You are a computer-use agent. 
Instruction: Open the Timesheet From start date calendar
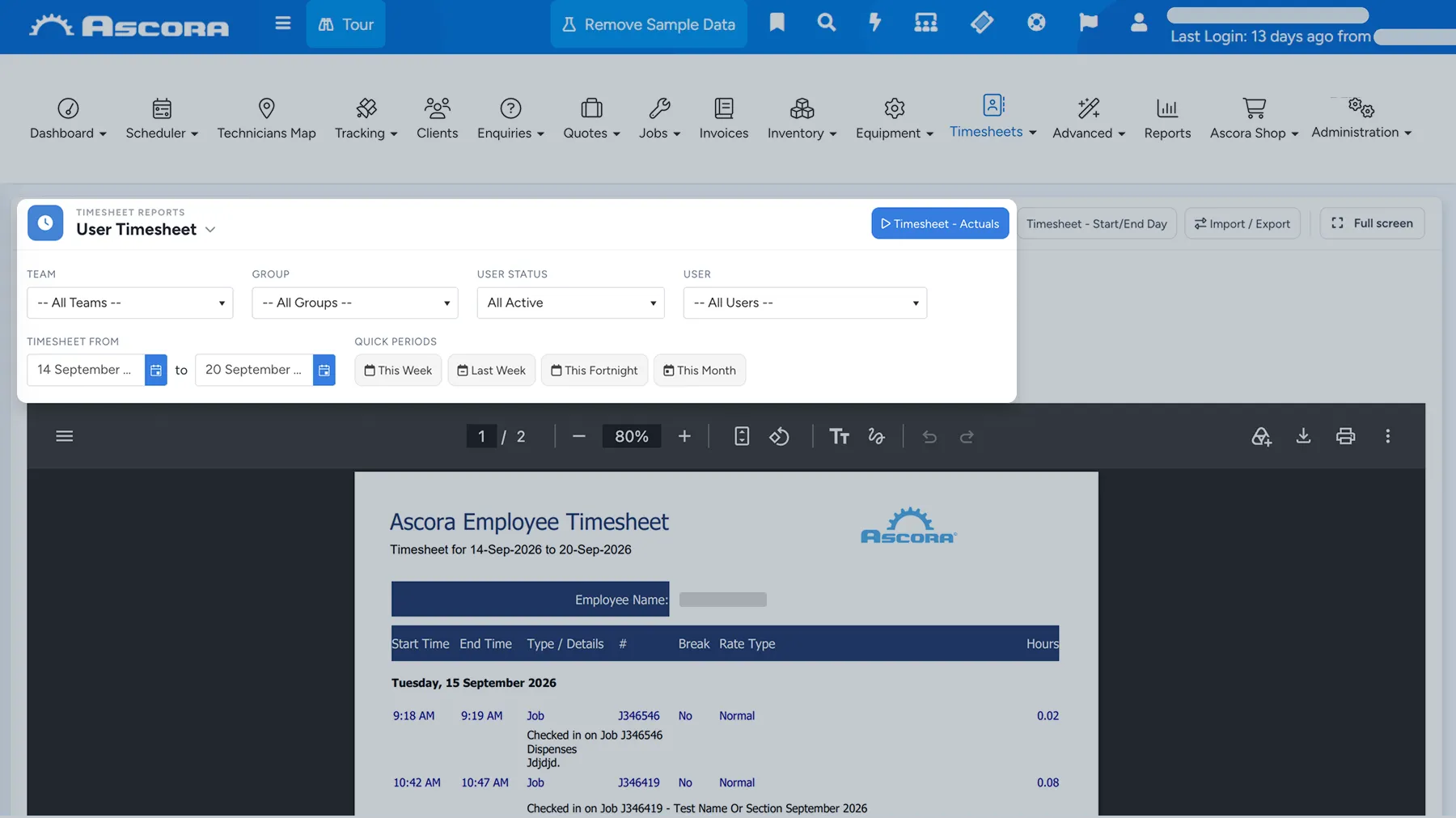click(156, 370)
